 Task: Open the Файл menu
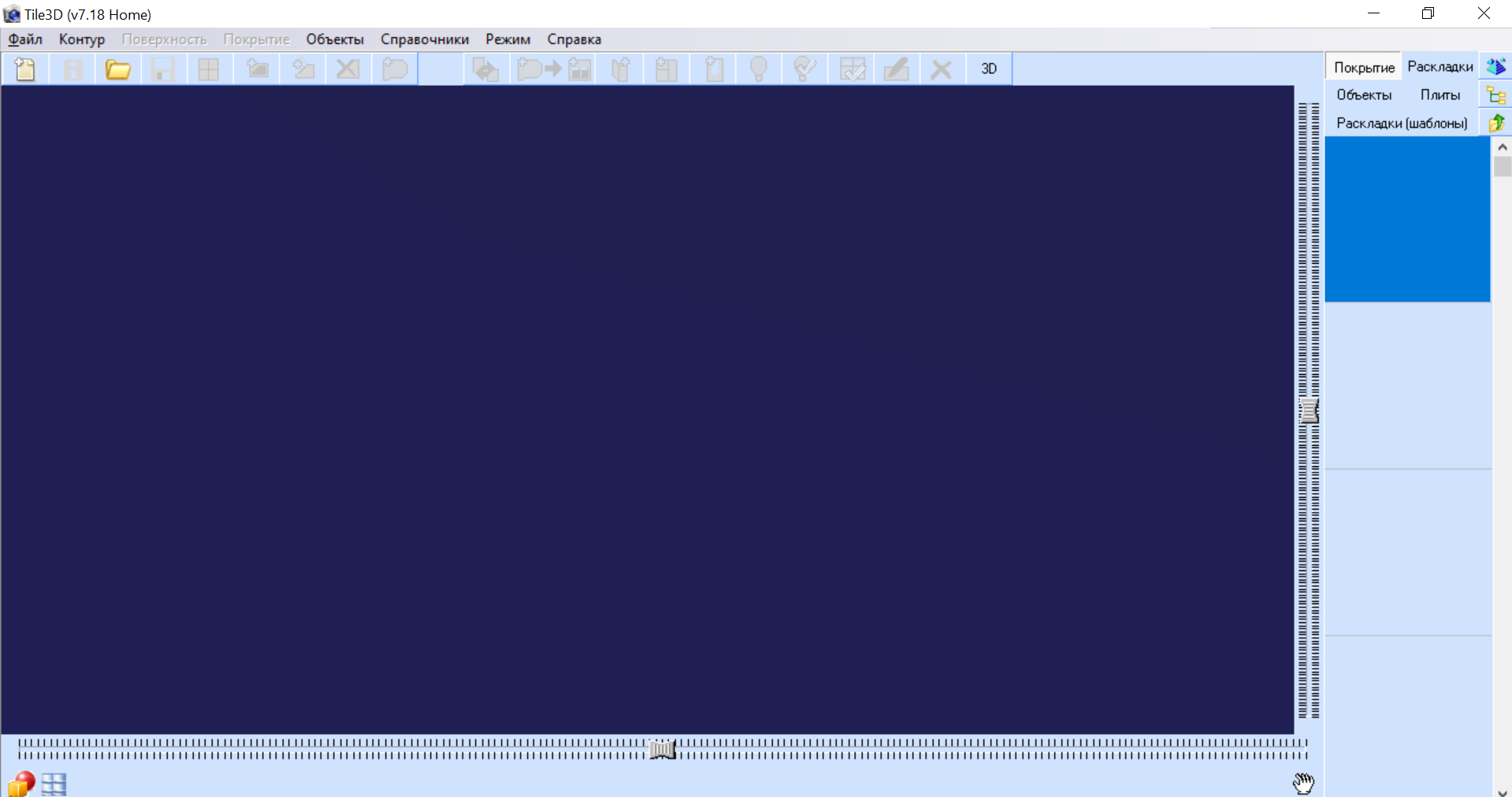coord(25,39)
